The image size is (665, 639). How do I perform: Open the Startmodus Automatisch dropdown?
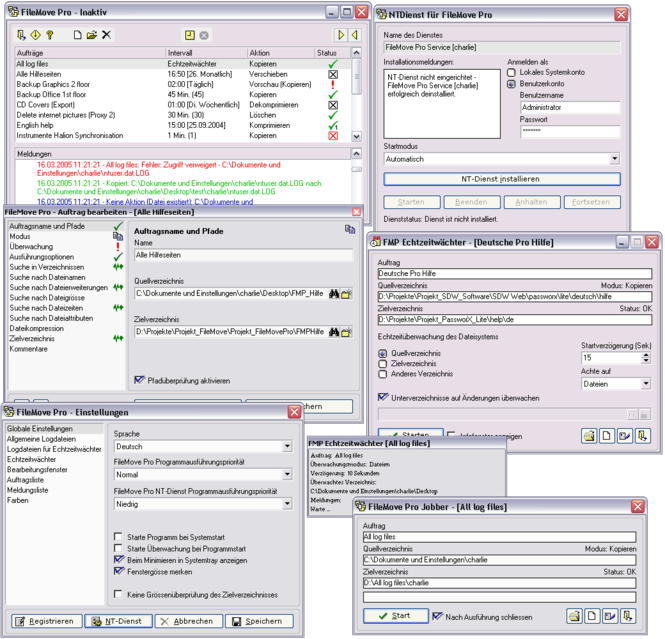coord(615,159)
